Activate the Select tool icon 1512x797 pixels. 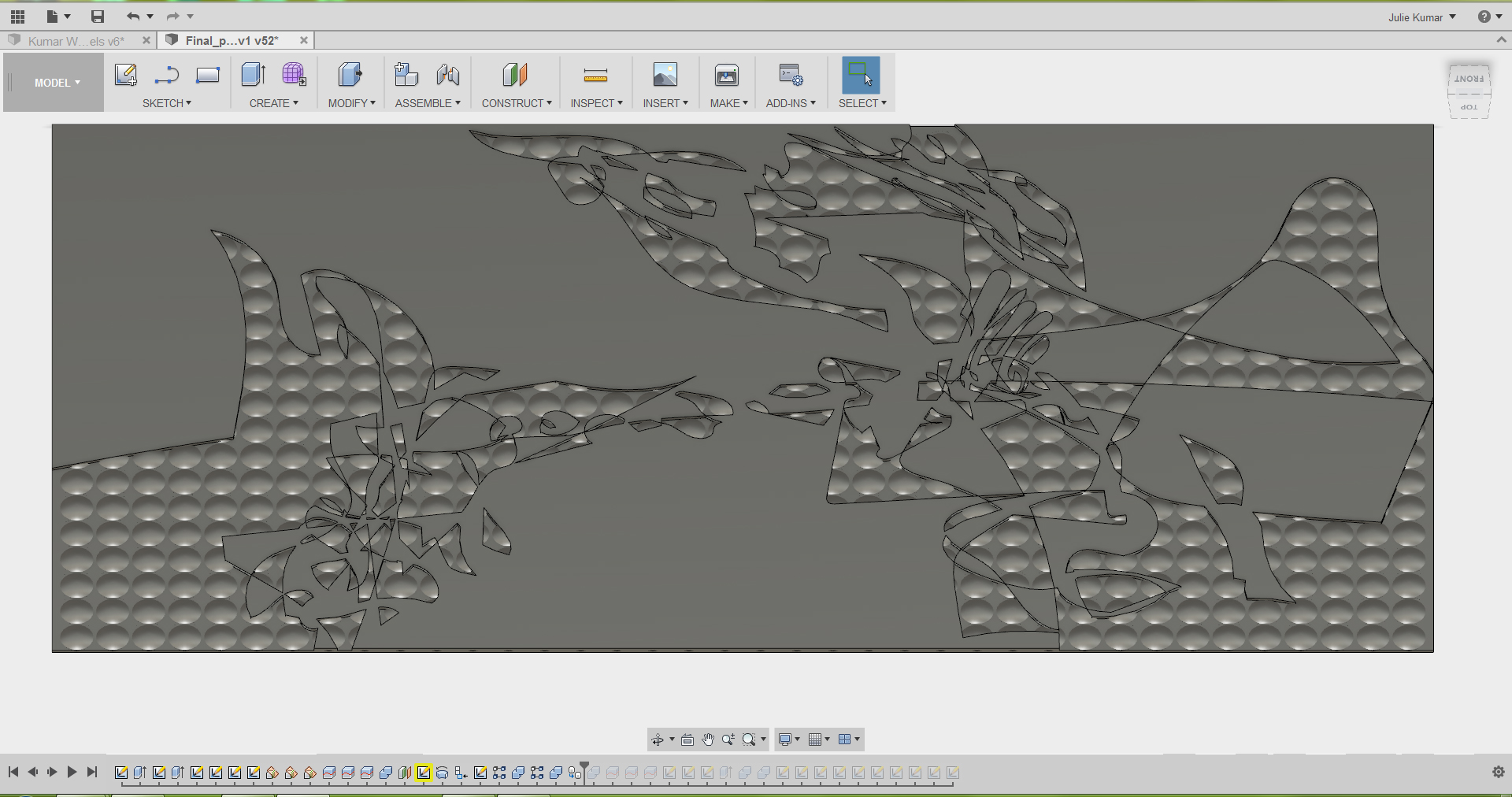click(861, 75)
